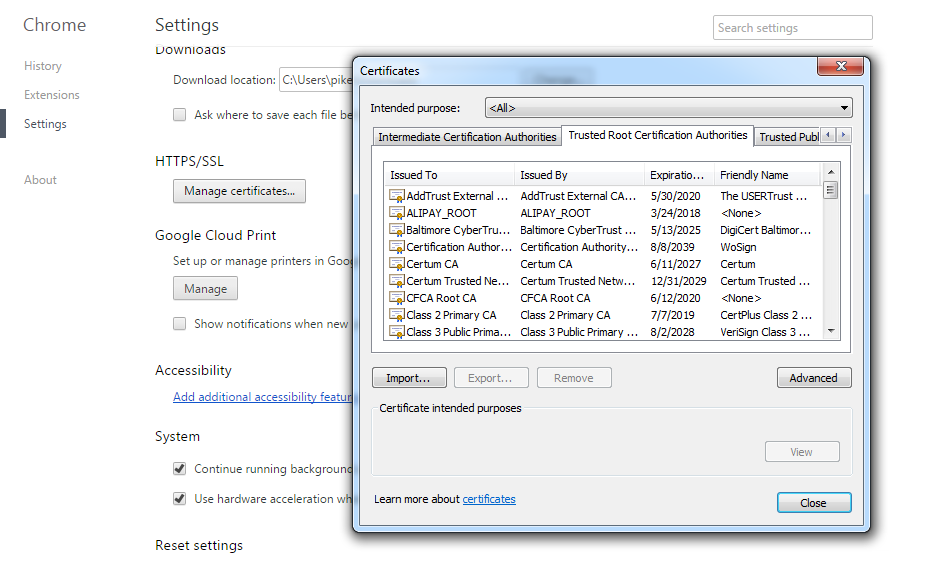Screen dimensions: 943x564
Task: Click the Export... button
Action: pos(491,378)
